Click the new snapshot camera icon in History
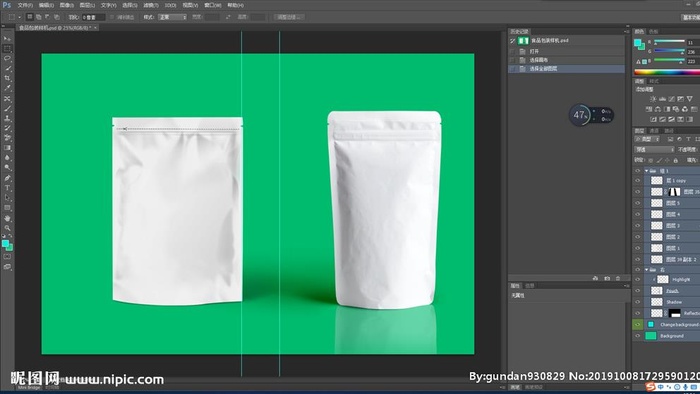Screen dimensions: 700x394 coord(607,278)
